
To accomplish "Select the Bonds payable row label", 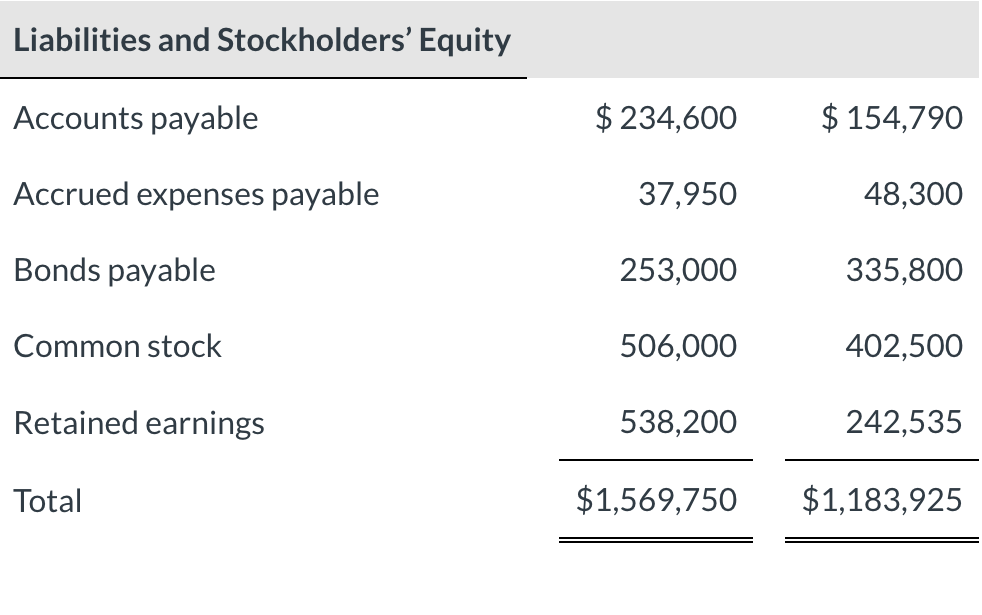I will pos(114,270).
